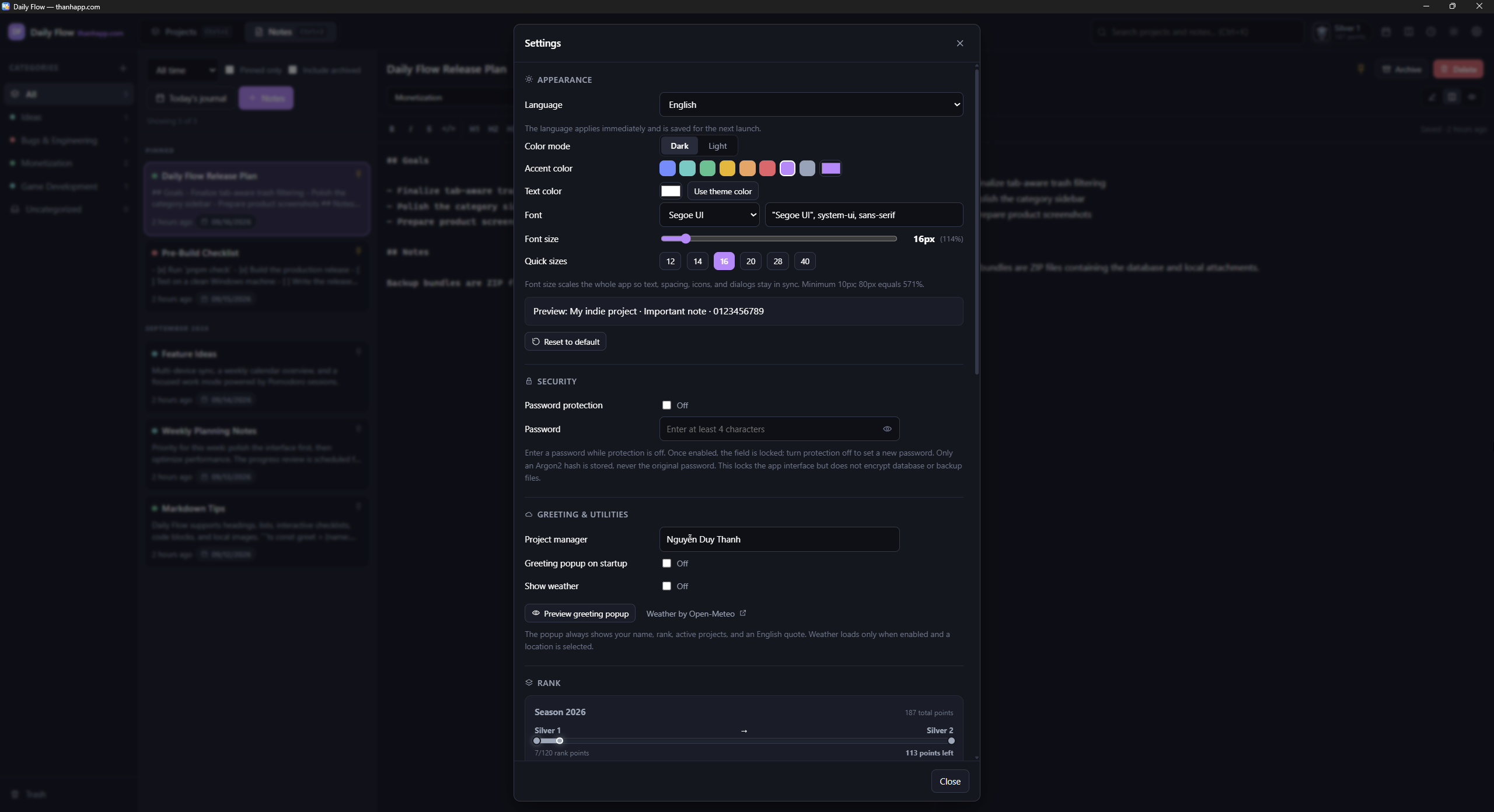Switch to Light color mode
This screenshot has height=812, width=1494.
coord(717,146)
